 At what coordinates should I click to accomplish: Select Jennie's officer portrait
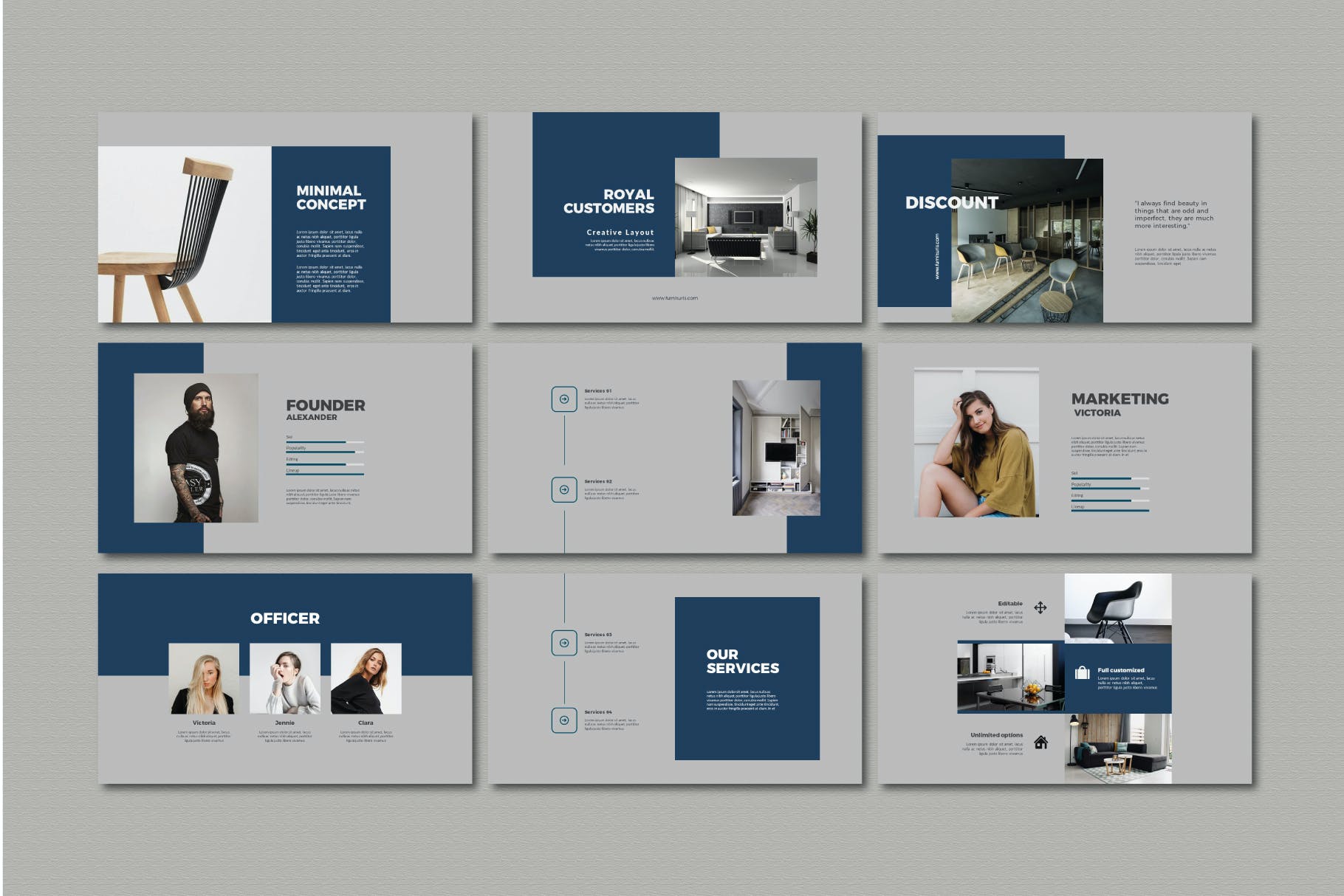tap(285, 678)
